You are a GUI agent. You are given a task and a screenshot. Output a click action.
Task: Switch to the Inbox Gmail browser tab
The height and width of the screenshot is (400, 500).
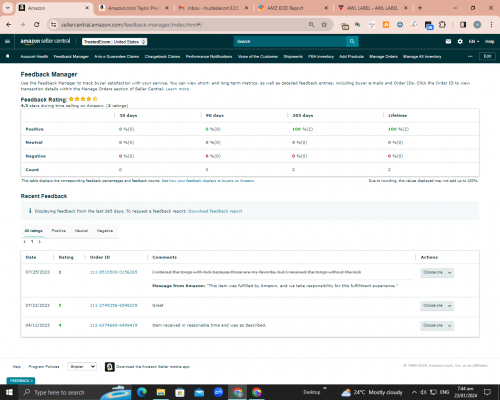[x=213, y=8]
